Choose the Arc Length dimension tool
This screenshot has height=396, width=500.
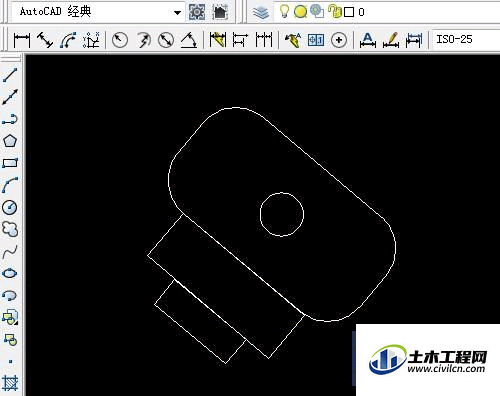click(68, 40)
